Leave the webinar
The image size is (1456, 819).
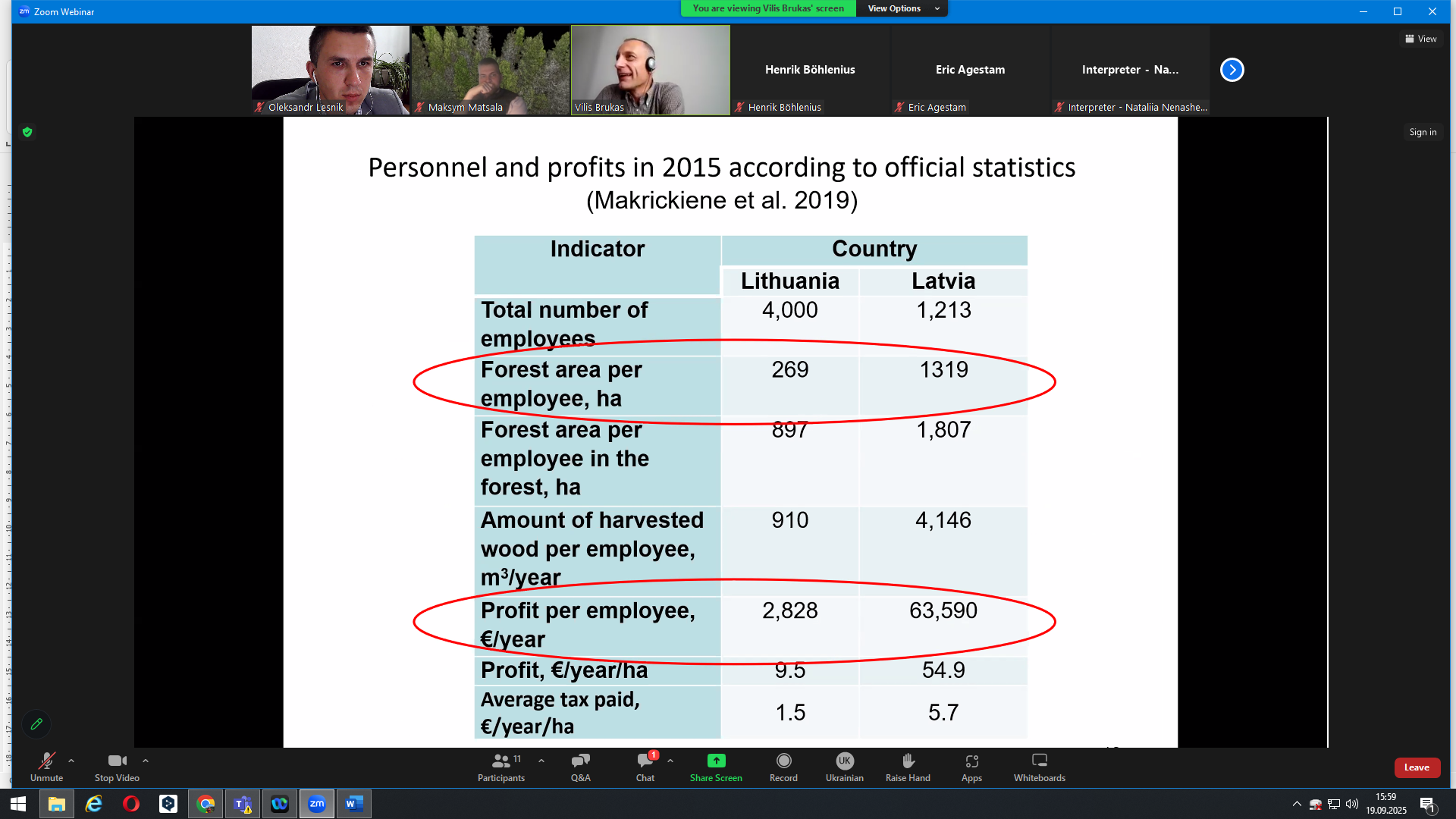(1417, 767)
